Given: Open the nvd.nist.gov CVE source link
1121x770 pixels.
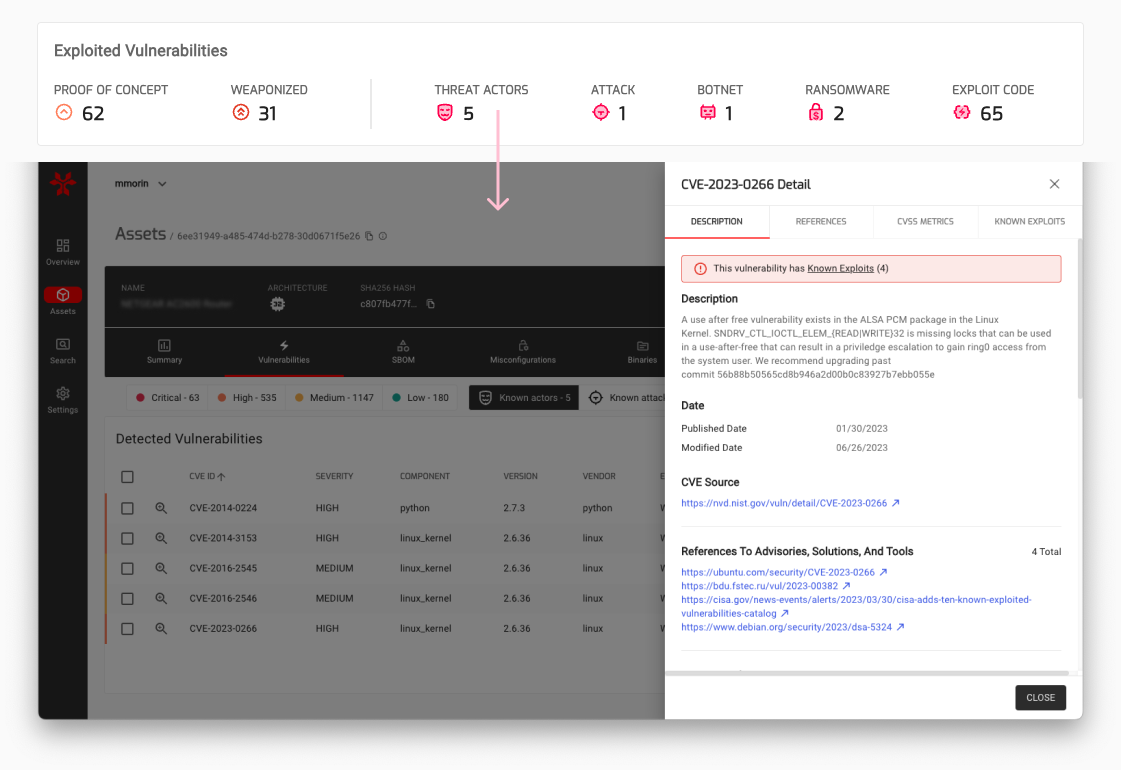Looking at the screenshot, I should tap(786, 503).
